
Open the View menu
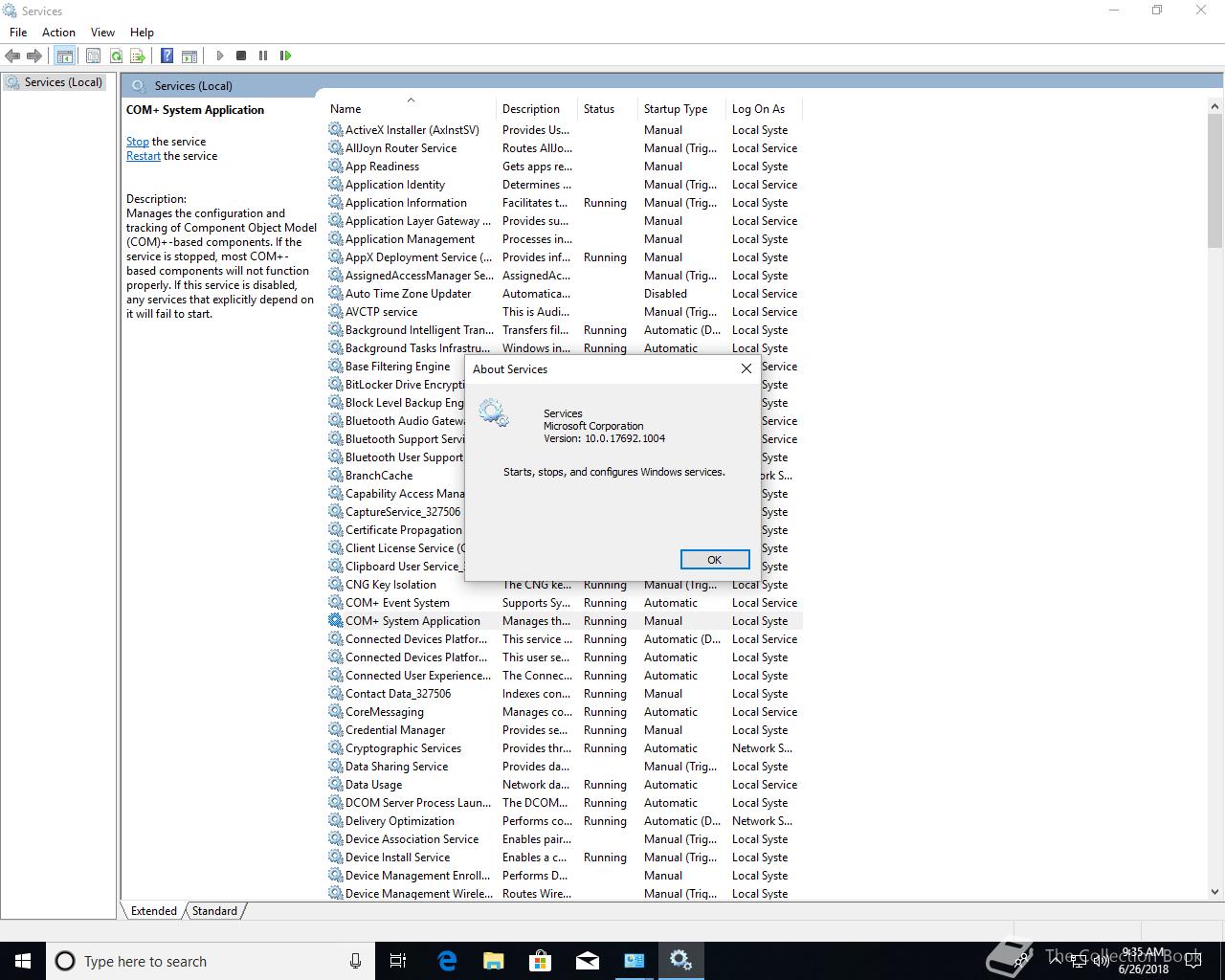pos(102,32)
